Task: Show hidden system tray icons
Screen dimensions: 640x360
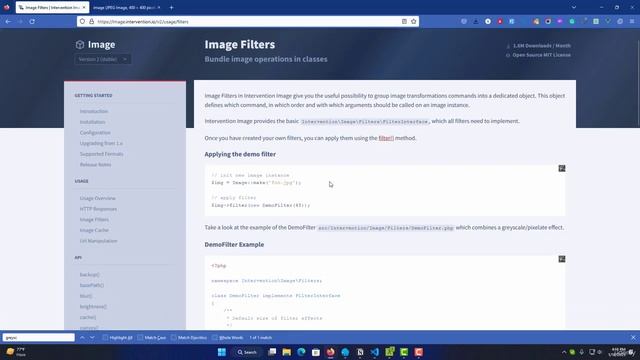Action: pos(564,352)
